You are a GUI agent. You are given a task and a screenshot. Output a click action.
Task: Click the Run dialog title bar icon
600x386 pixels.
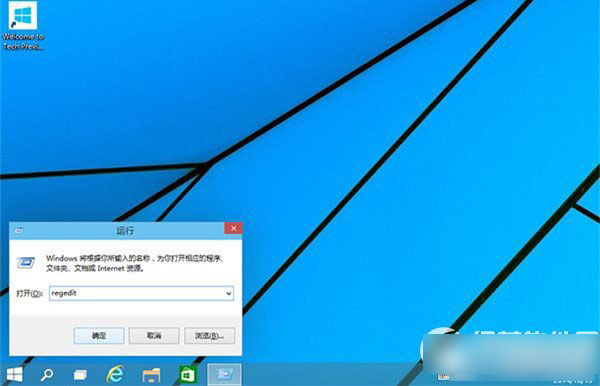point(19,230)
